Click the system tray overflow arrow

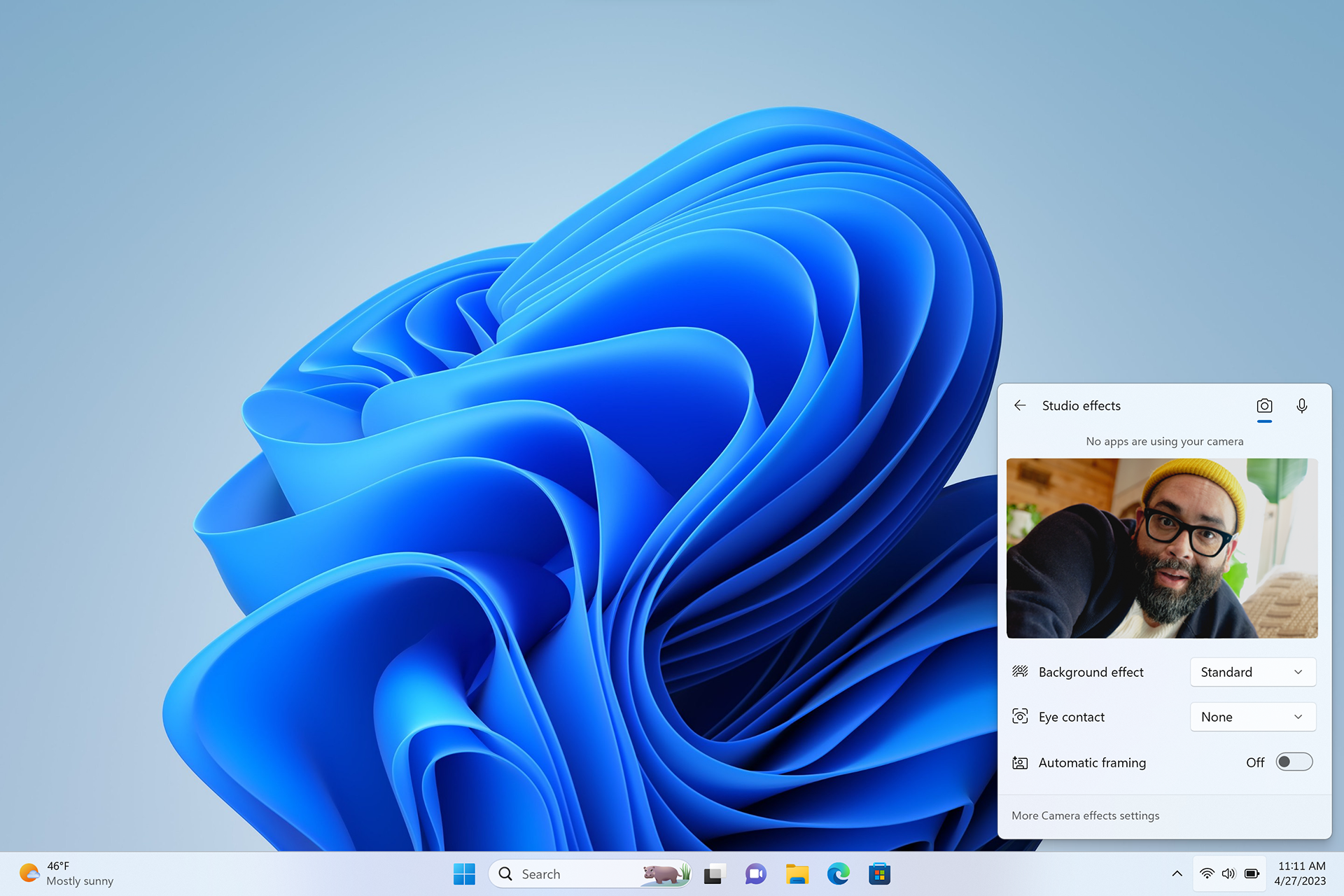(1176, 873)
